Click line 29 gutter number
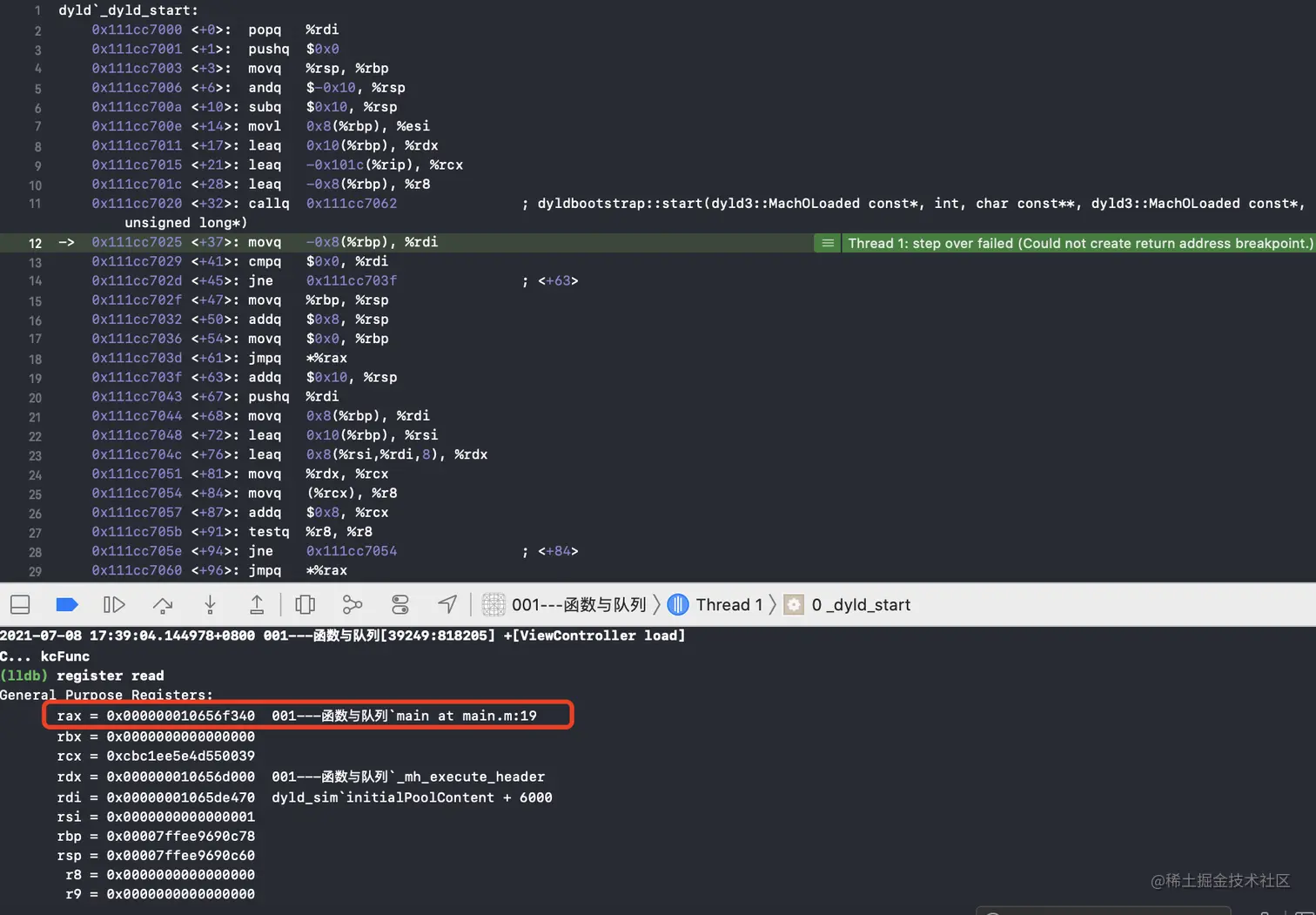 tap(35, 571)
